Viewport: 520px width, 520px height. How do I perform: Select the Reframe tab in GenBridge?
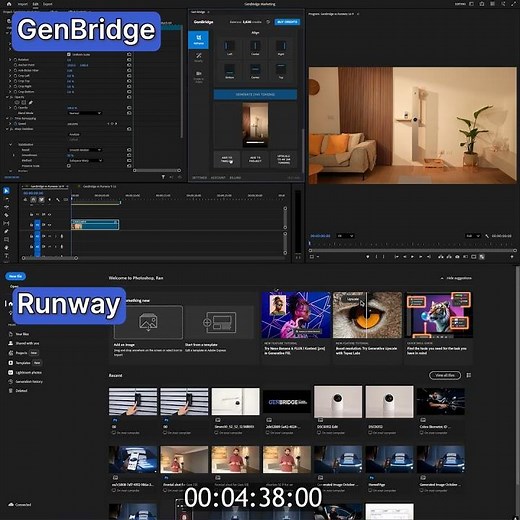click(198, 40)
